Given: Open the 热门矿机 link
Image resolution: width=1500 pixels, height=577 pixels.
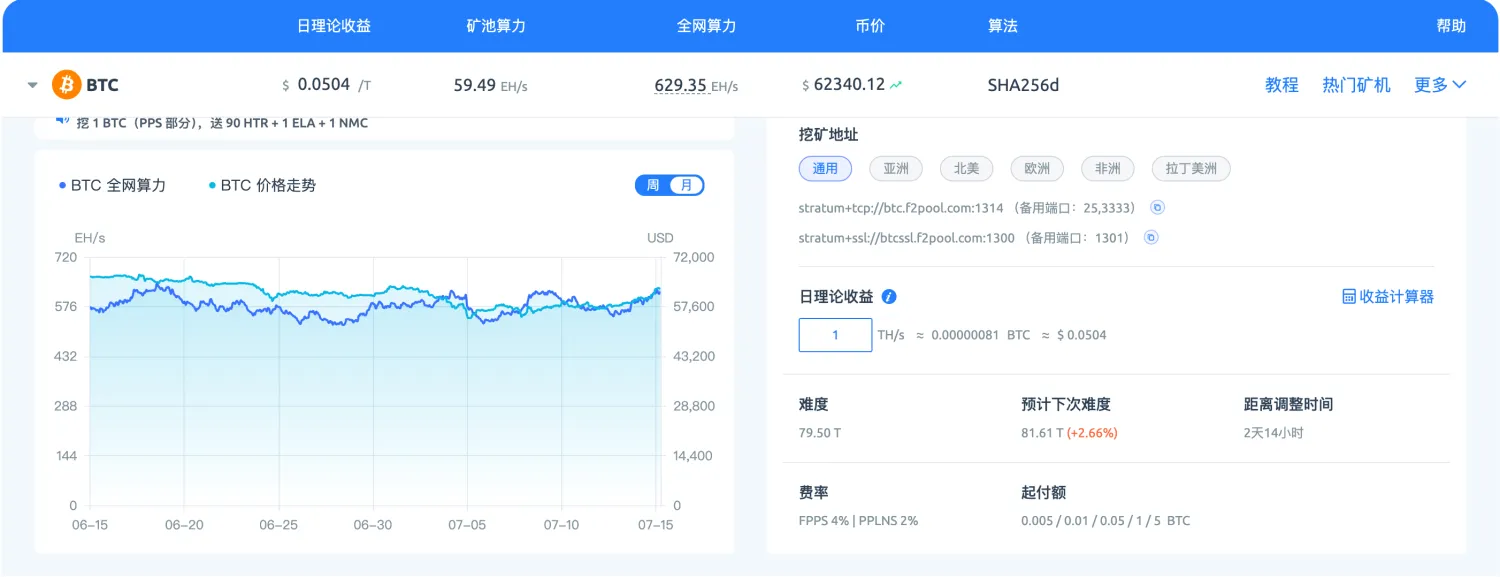Looking at the screenshot, I should pos(1355,85).
